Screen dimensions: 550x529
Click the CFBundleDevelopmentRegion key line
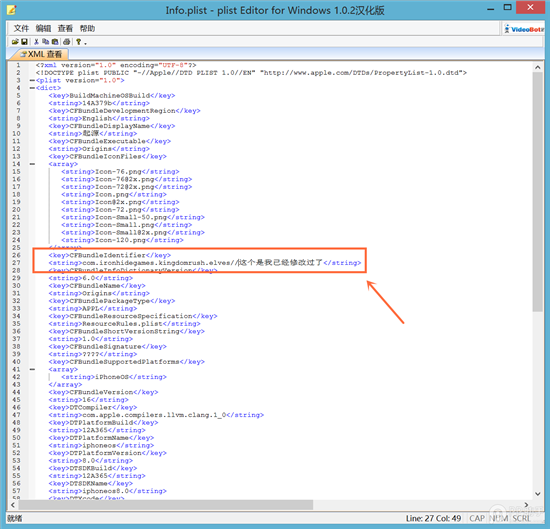125,111
